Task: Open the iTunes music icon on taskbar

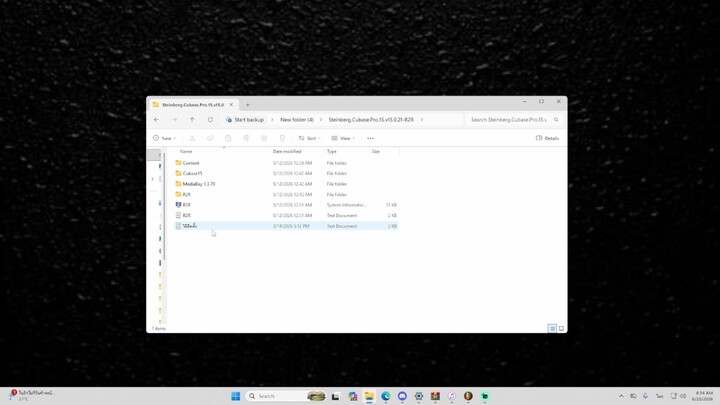Action: pyautogui.click(x=452, y=396)
